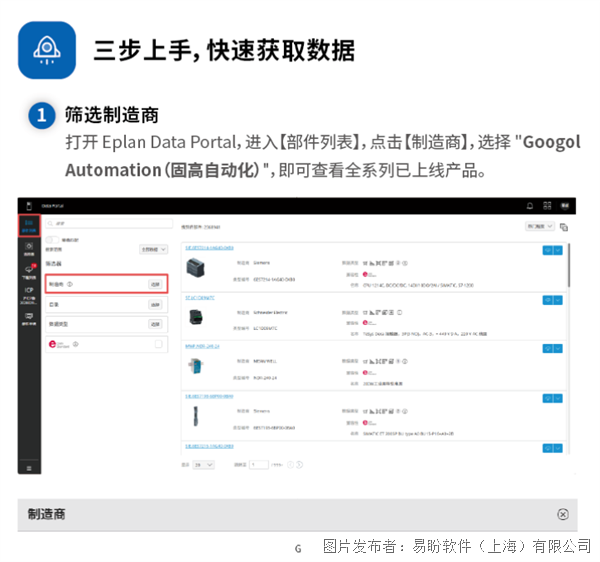Image resolution: width=600 pixels, height=562 pixels.
Task: Close the manufacturer panel at bottom
Action: (x=562, y=515)
